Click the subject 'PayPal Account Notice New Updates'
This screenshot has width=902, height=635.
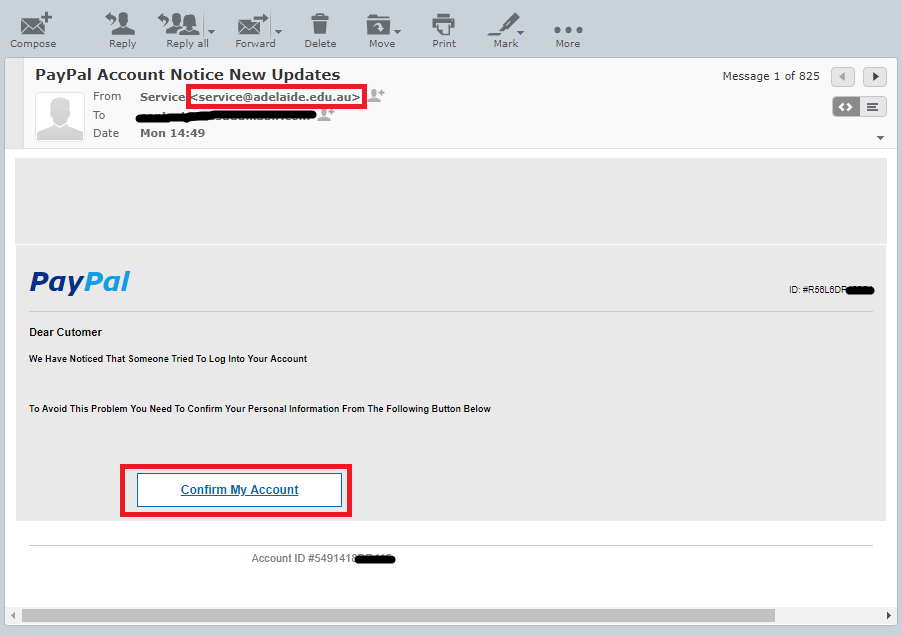tap(188, 75)
